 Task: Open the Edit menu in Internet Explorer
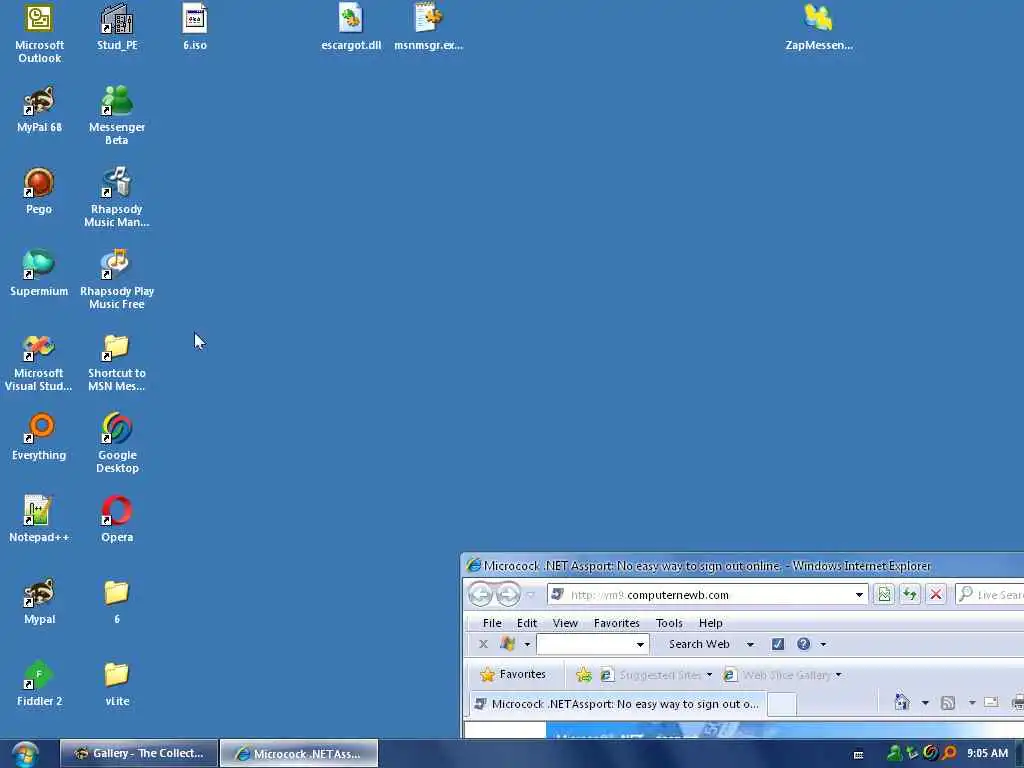[x=526, y=623]
